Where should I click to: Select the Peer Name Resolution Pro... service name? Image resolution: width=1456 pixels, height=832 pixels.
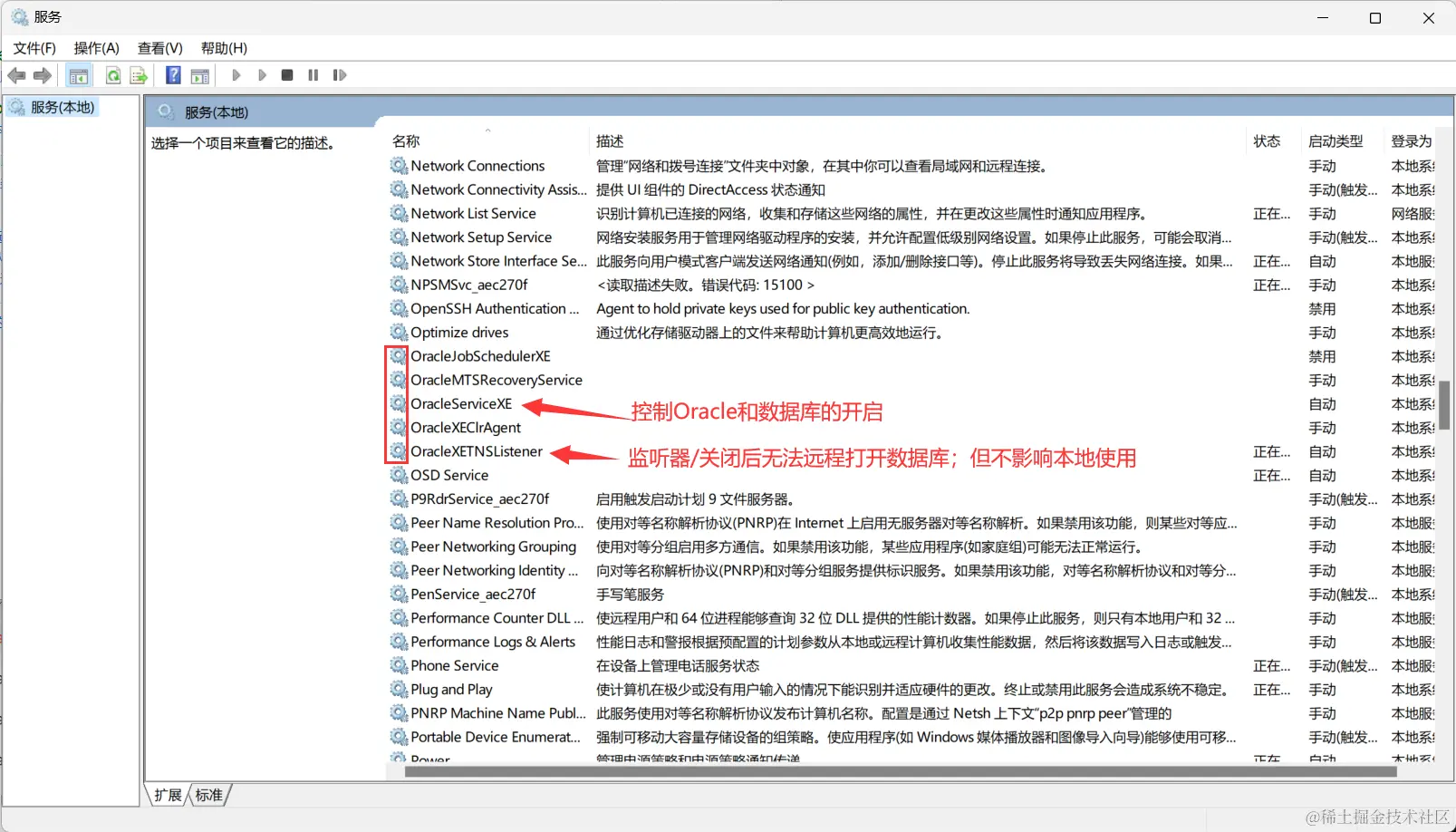pyautogui.click(x=497, y=522)
